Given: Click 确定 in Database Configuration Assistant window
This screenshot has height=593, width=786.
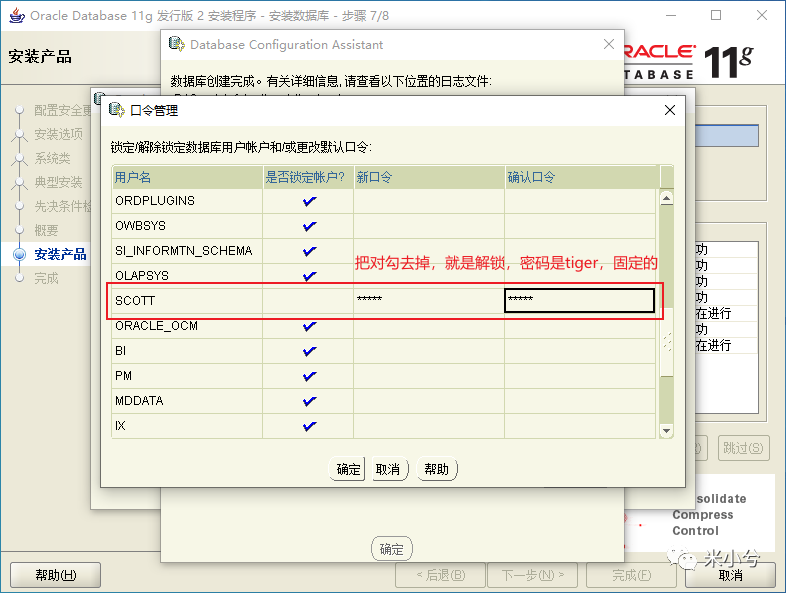Looking at the screenshot, I should [391, 549].
